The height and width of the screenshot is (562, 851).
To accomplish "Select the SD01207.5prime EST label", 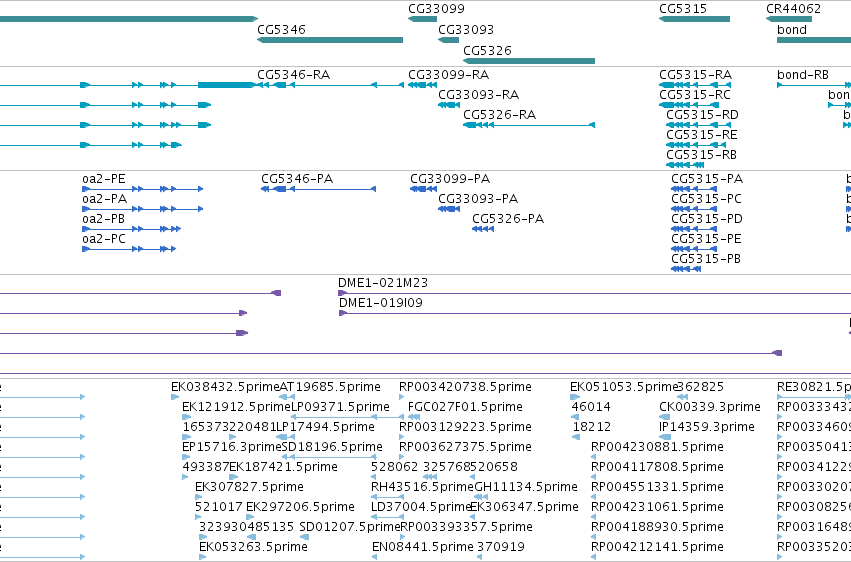I will point(350,527).
